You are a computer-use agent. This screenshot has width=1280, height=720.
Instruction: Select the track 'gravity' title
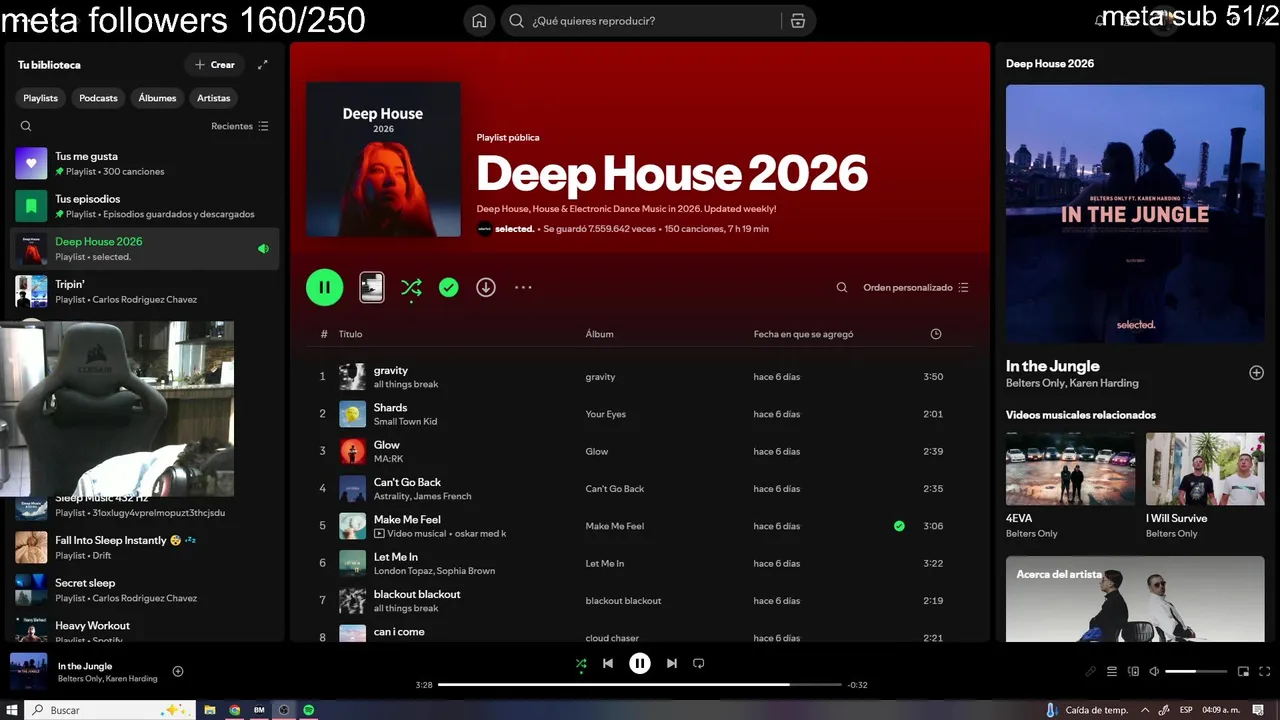pyautogui.click(x=391, y=370)
